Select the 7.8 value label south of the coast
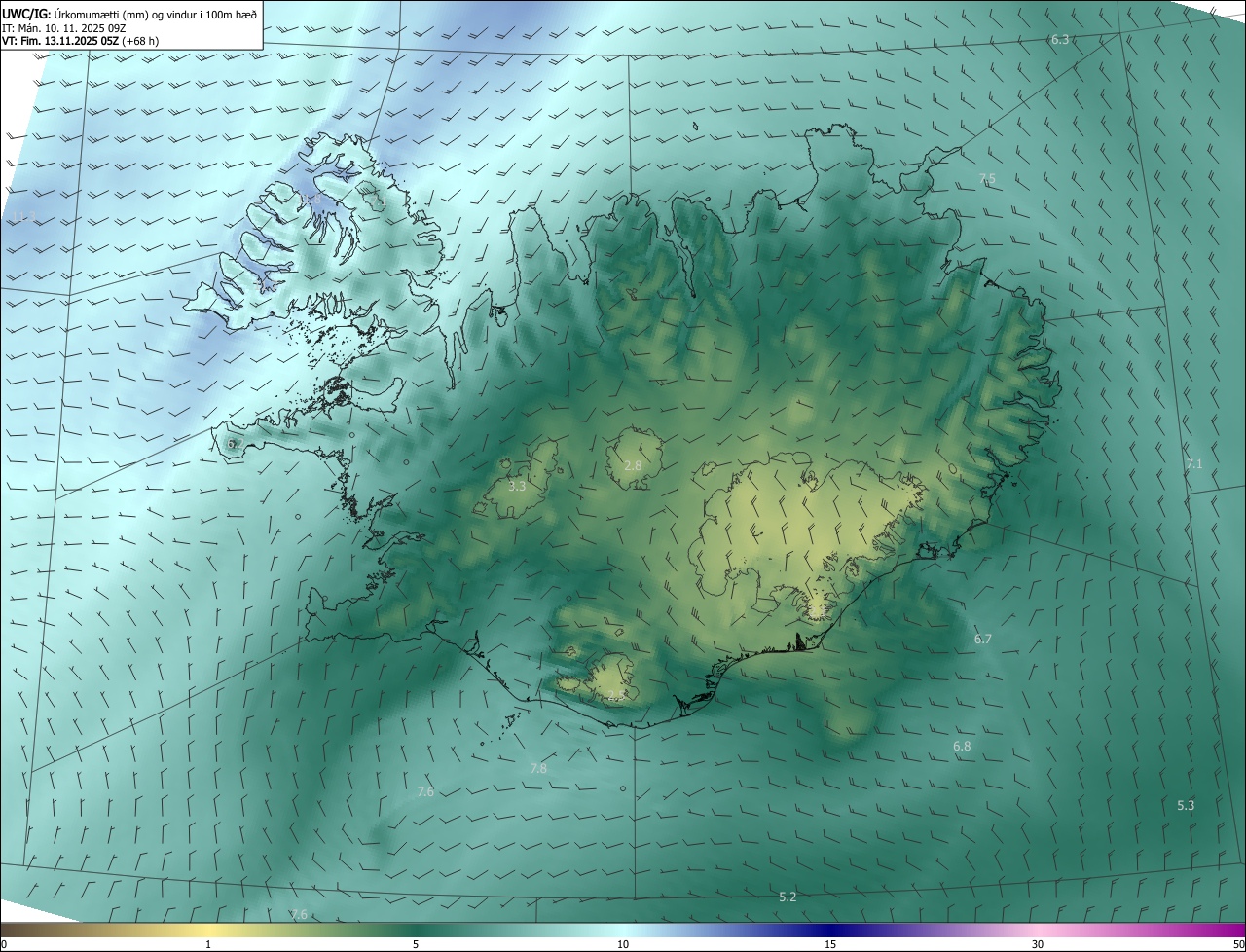 [x=538, y=769]
